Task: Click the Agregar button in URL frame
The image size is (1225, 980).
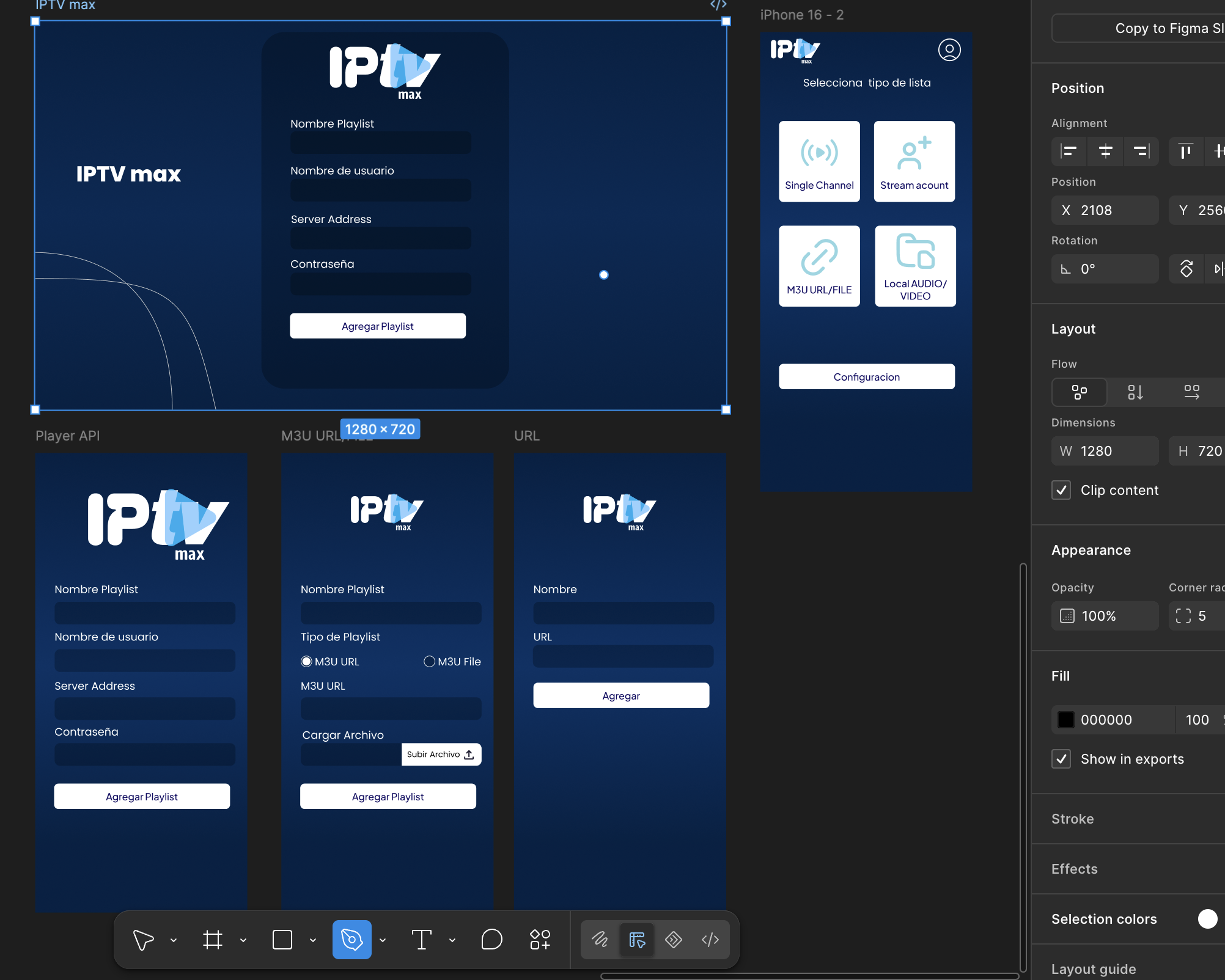Action: [621, 696]
